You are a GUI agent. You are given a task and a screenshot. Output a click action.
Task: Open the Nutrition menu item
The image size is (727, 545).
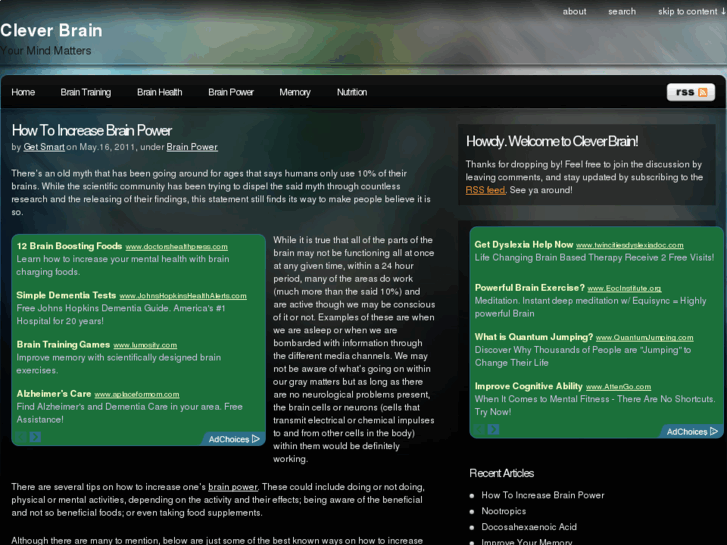[x=352, y=92]
